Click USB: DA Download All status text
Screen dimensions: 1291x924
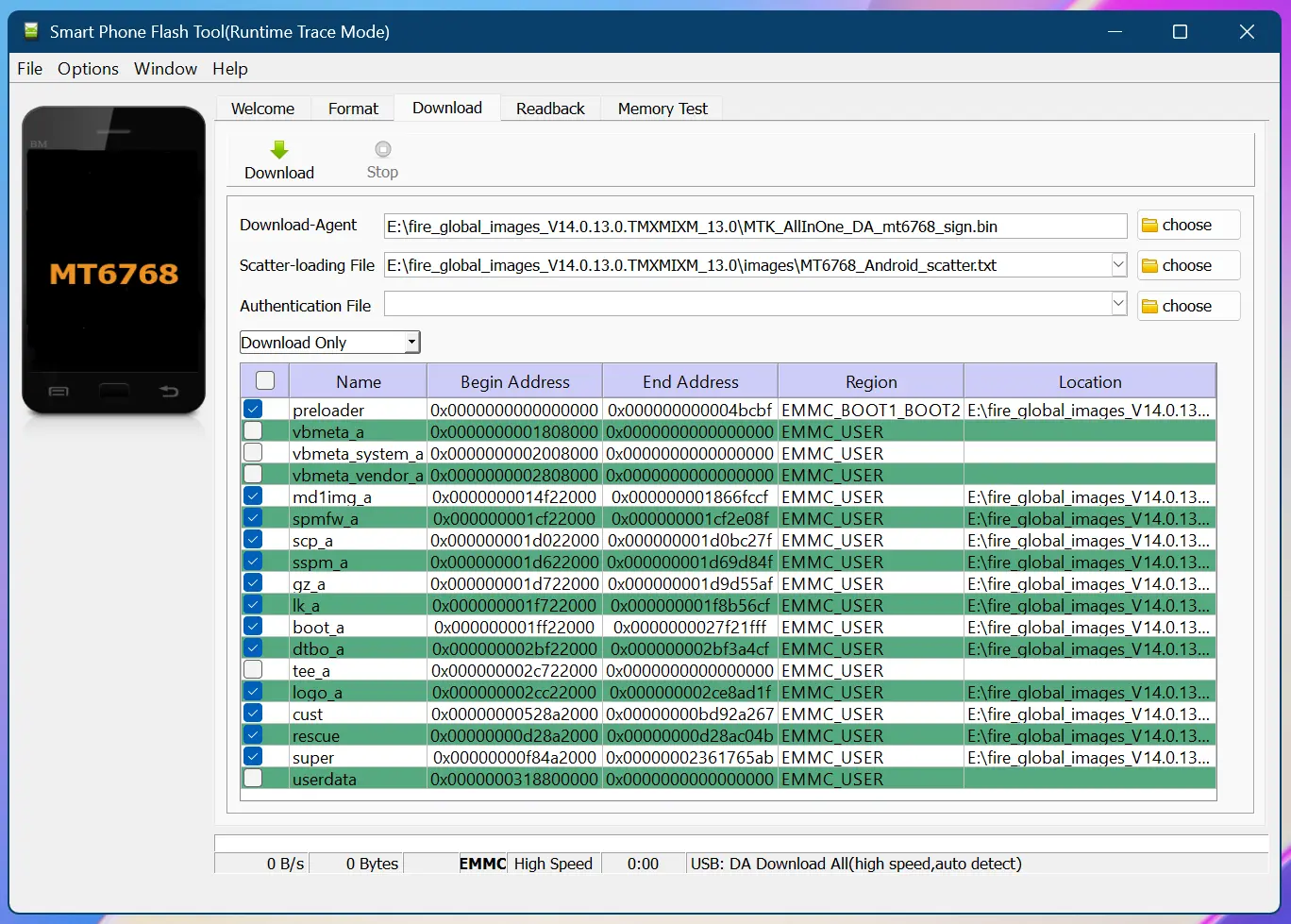856,863
